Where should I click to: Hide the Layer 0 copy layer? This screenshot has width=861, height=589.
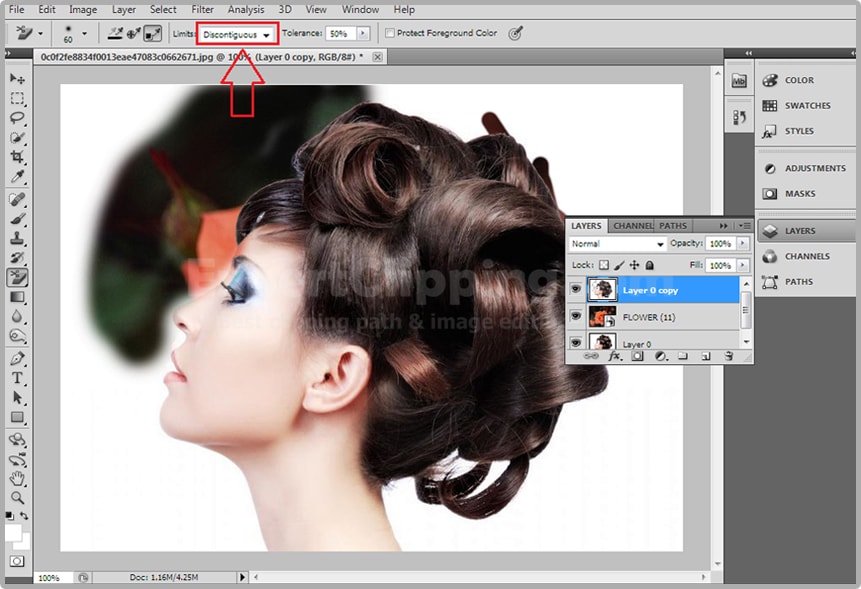(575, 290)
